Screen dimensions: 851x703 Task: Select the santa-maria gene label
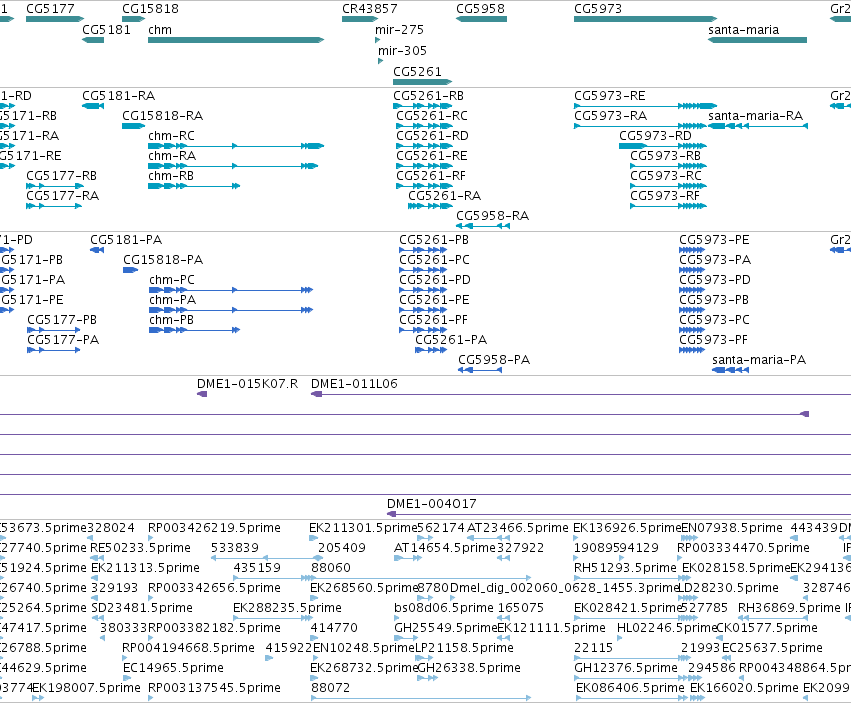(744, 30)
